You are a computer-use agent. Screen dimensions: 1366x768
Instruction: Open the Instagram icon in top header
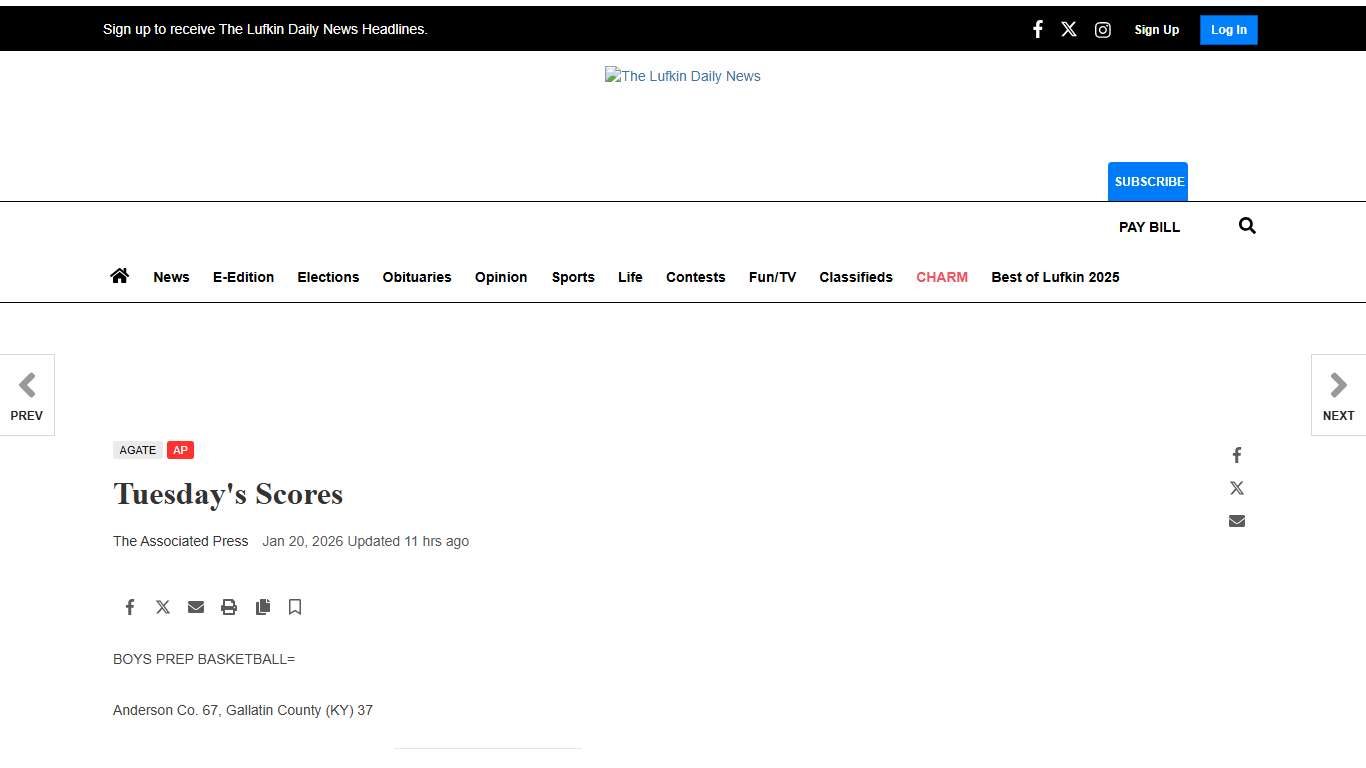coord(1102,30)
